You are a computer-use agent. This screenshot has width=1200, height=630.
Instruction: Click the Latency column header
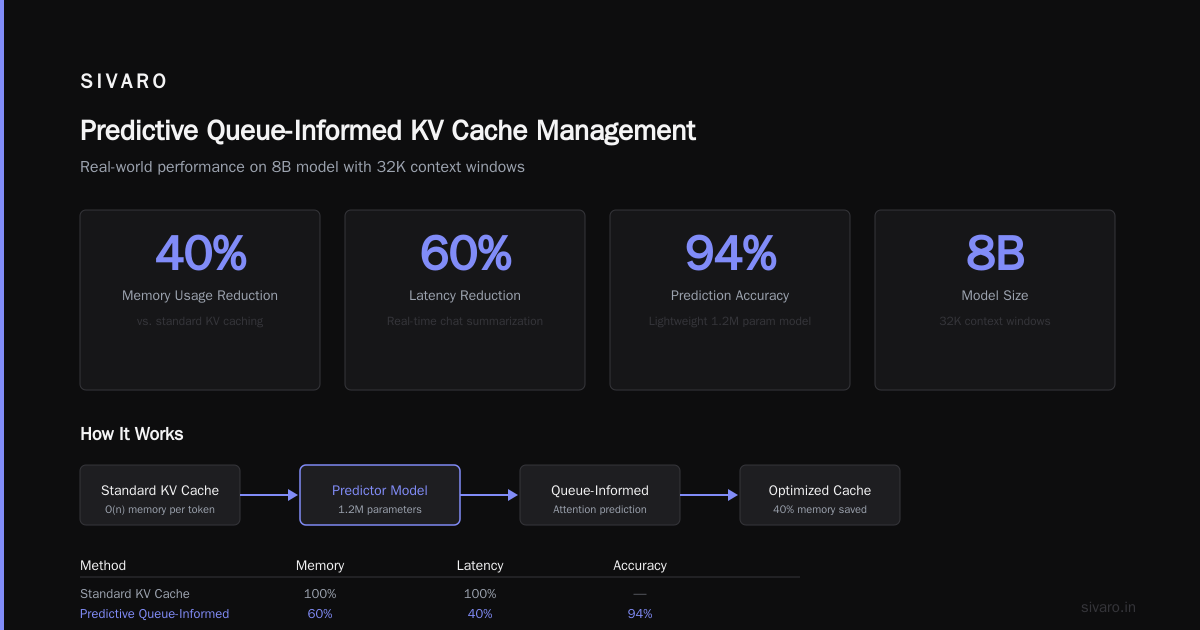tap(480, 565)
